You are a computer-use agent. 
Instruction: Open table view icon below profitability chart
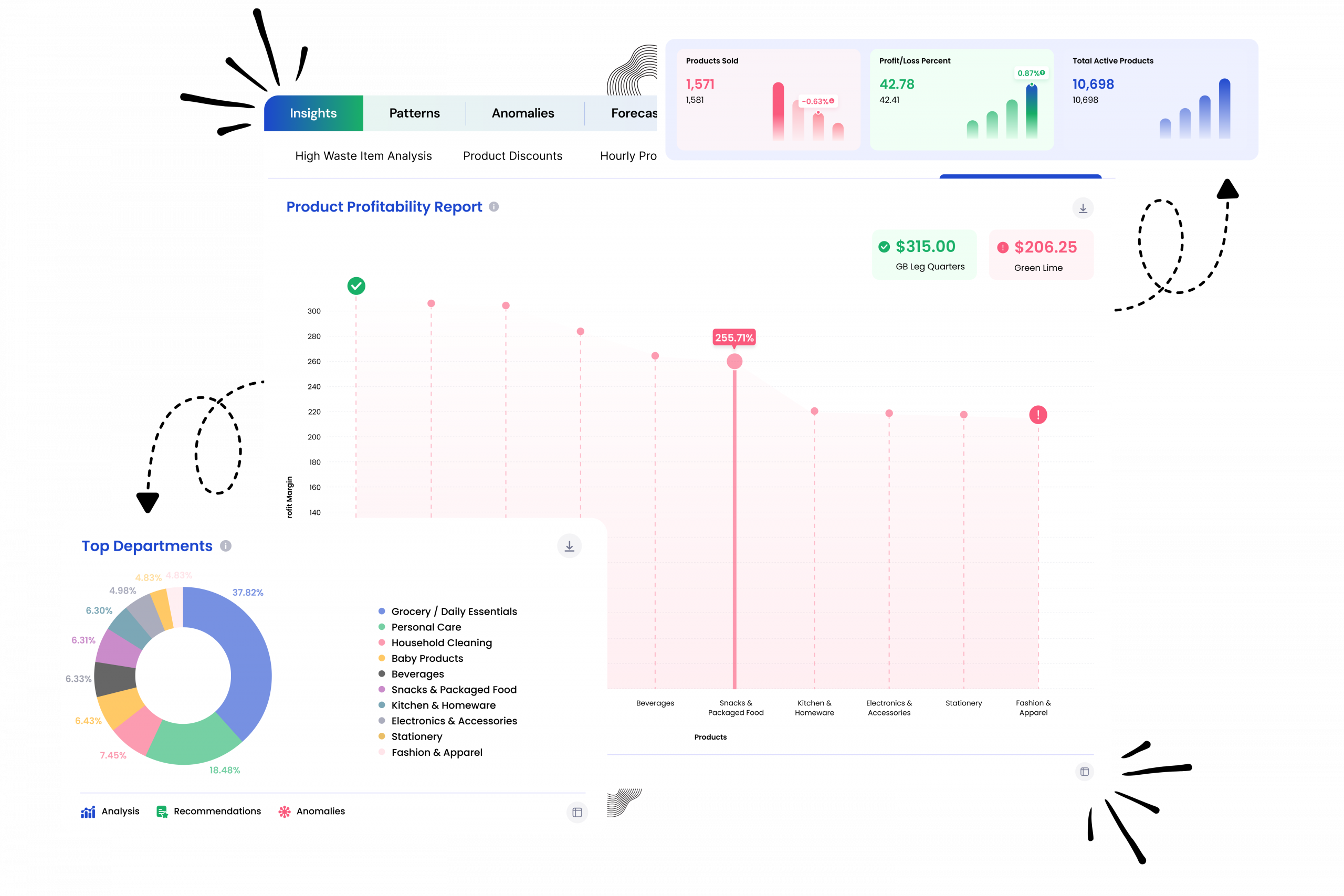(x=1084, y=772)
